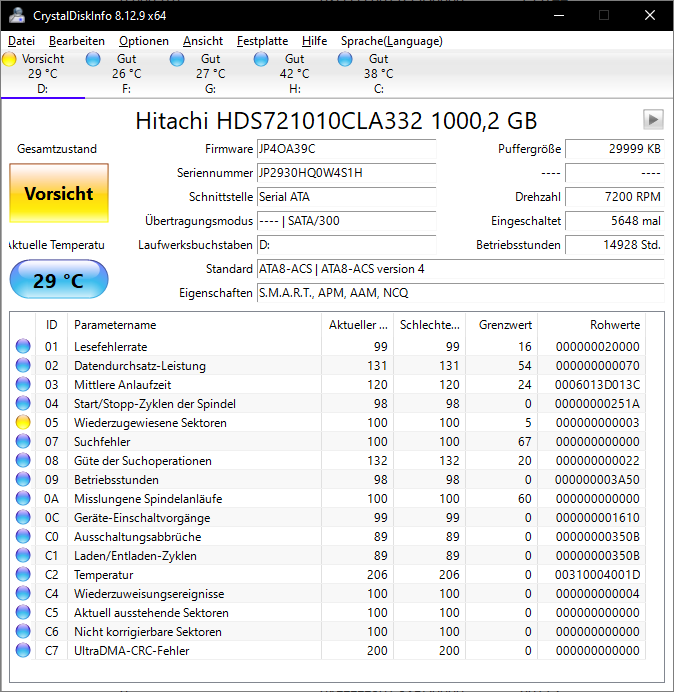Click the CrystalDiskInfo title bar app icon

(x=17, y=15)
